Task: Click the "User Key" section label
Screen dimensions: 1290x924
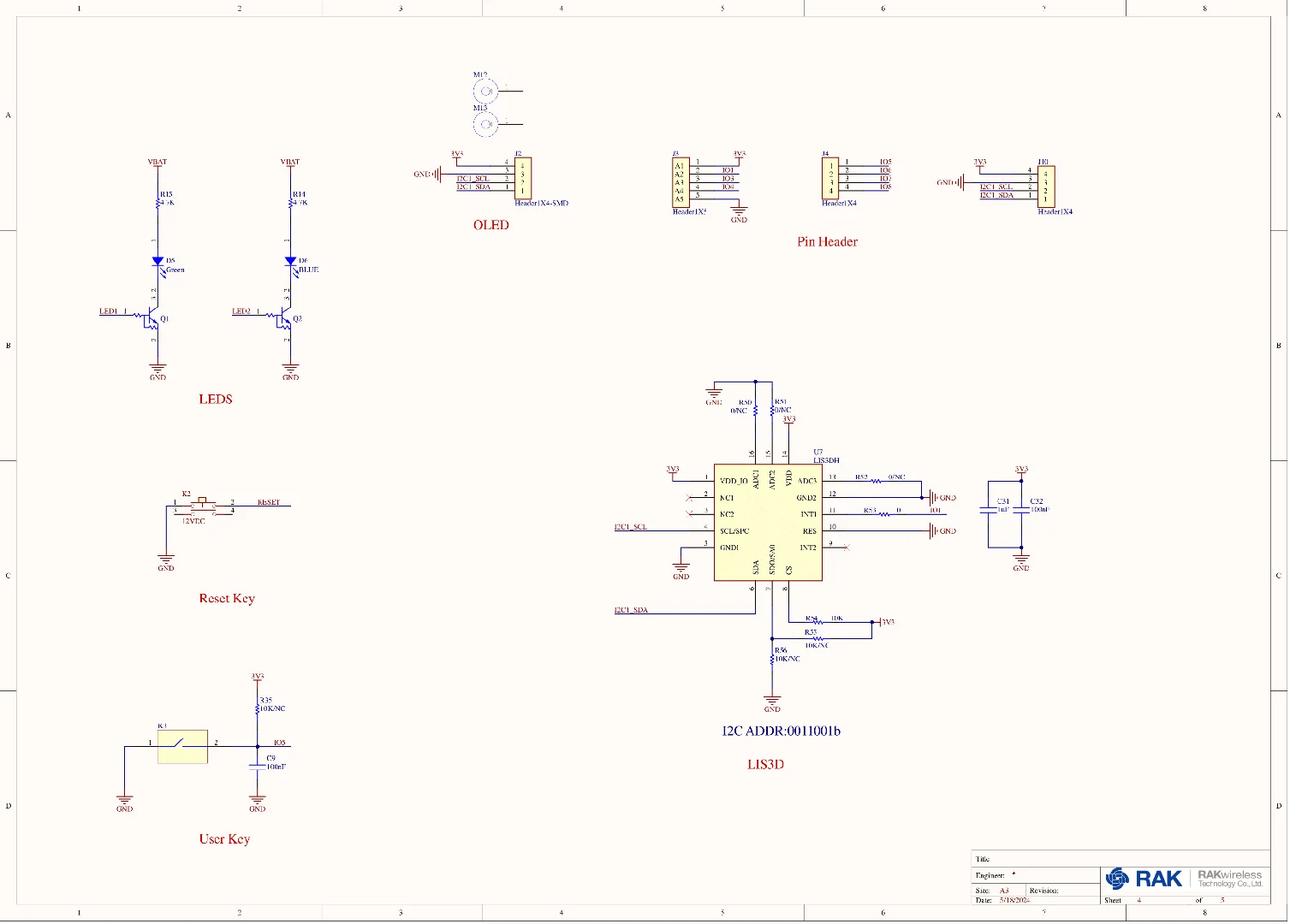Action: pyautogui.click(x=224, y=839)
